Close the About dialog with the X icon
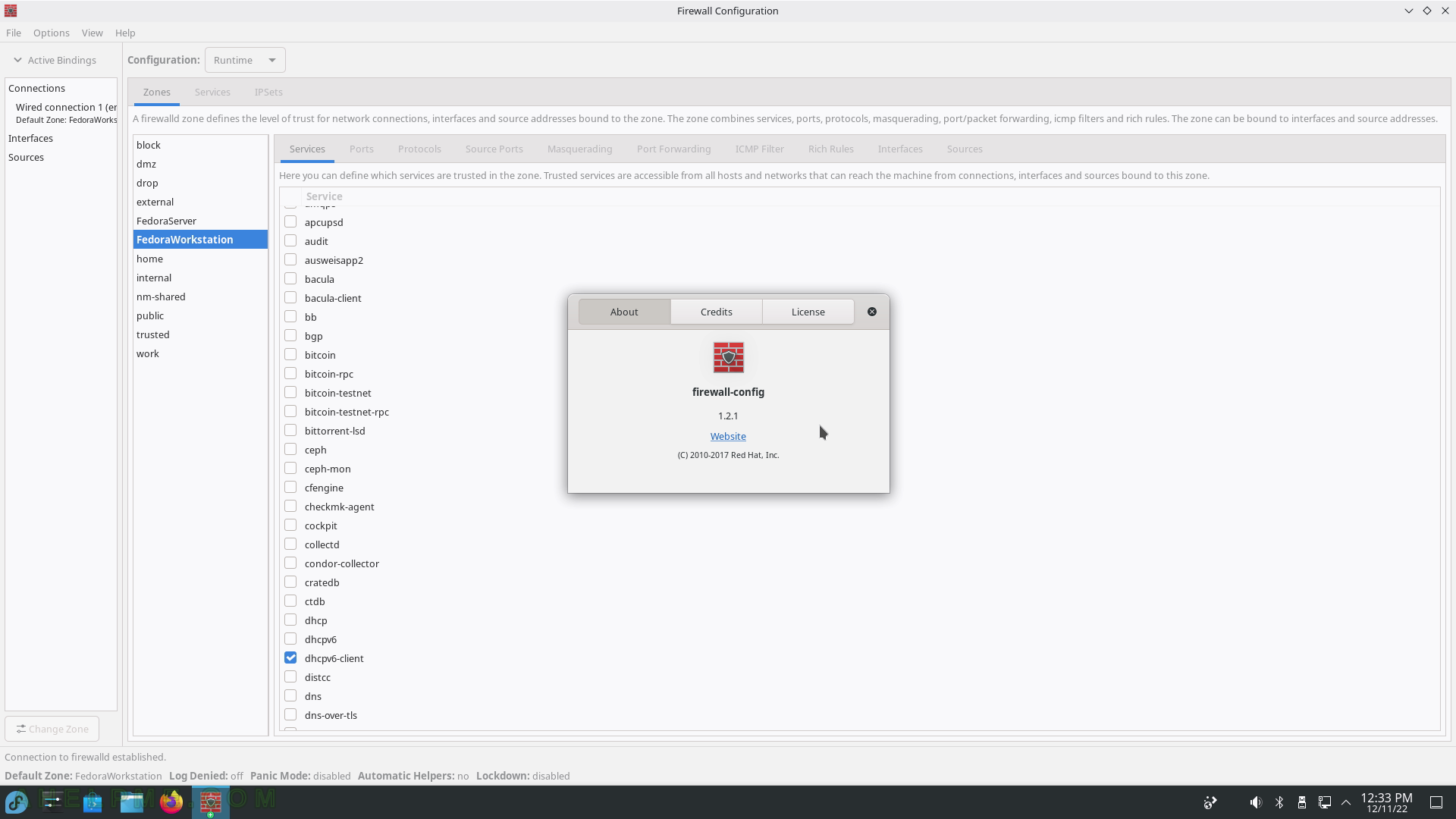The image size is (1456, 819). tap(872, 312)
